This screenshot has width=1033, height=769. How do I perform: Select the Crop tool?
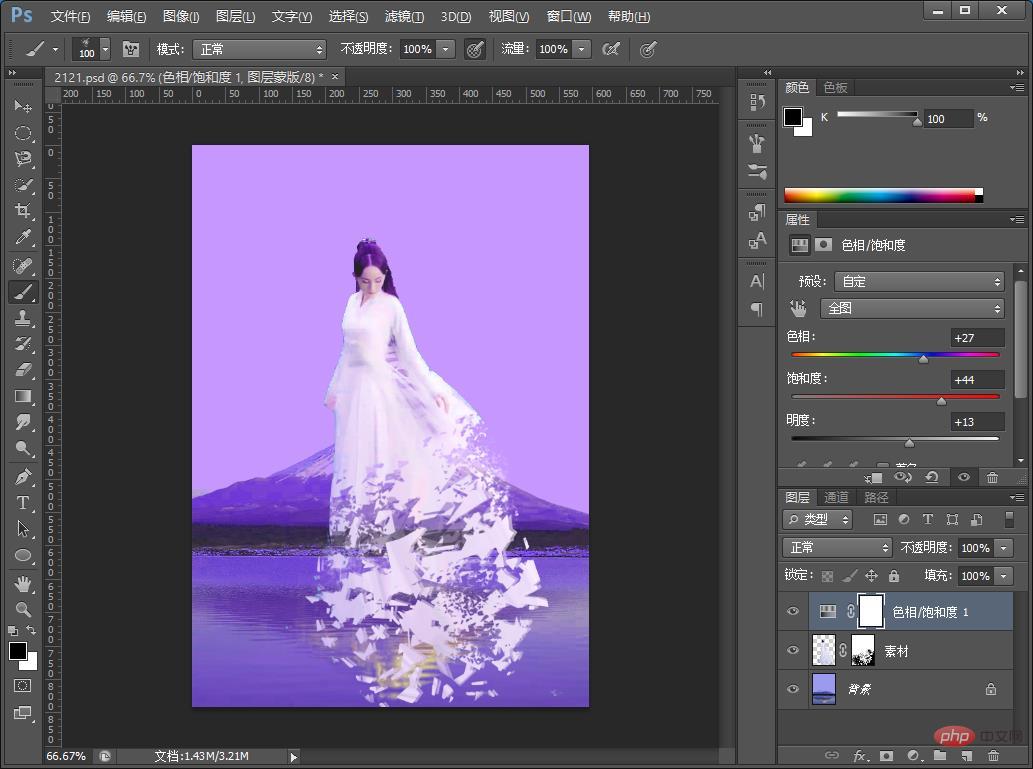click(x=23, y=211)
